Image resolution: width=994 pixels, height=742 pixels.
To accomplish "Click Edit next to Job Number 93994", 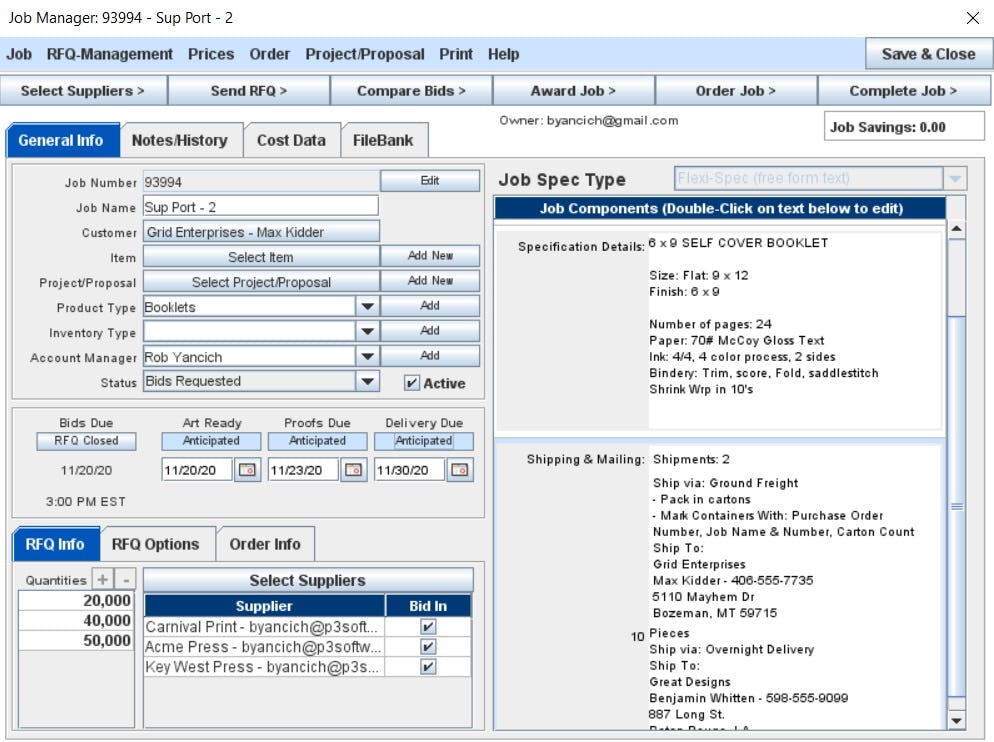I will (x=430, y=179).
